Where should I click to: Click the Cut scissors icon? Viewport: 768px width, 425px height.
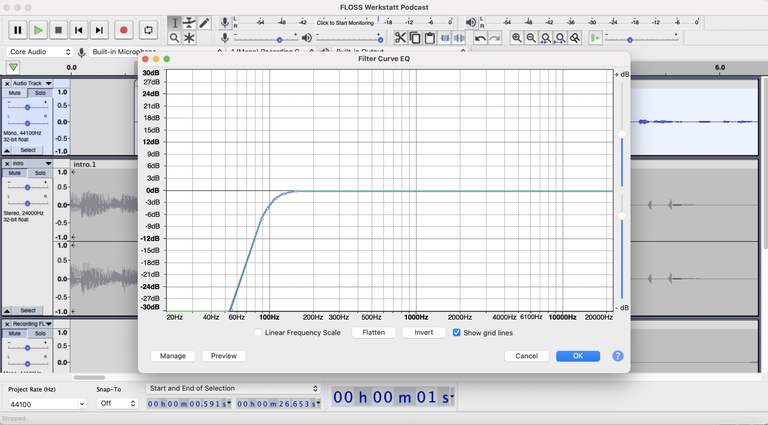(400, 38)
